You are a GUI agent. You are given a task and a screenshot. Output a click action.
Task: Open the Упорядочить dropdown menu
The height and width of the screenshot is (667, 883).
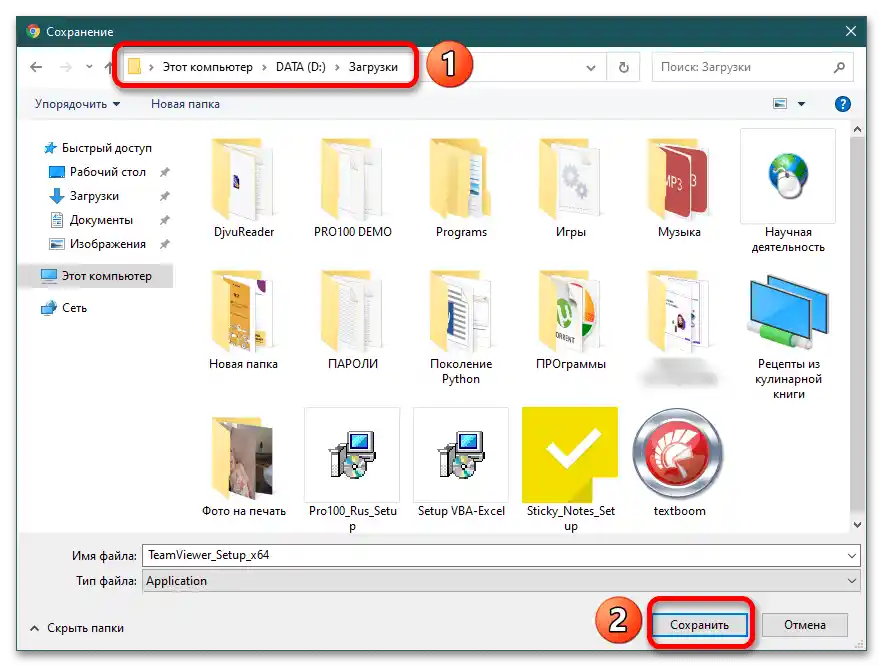coord(77,104)
